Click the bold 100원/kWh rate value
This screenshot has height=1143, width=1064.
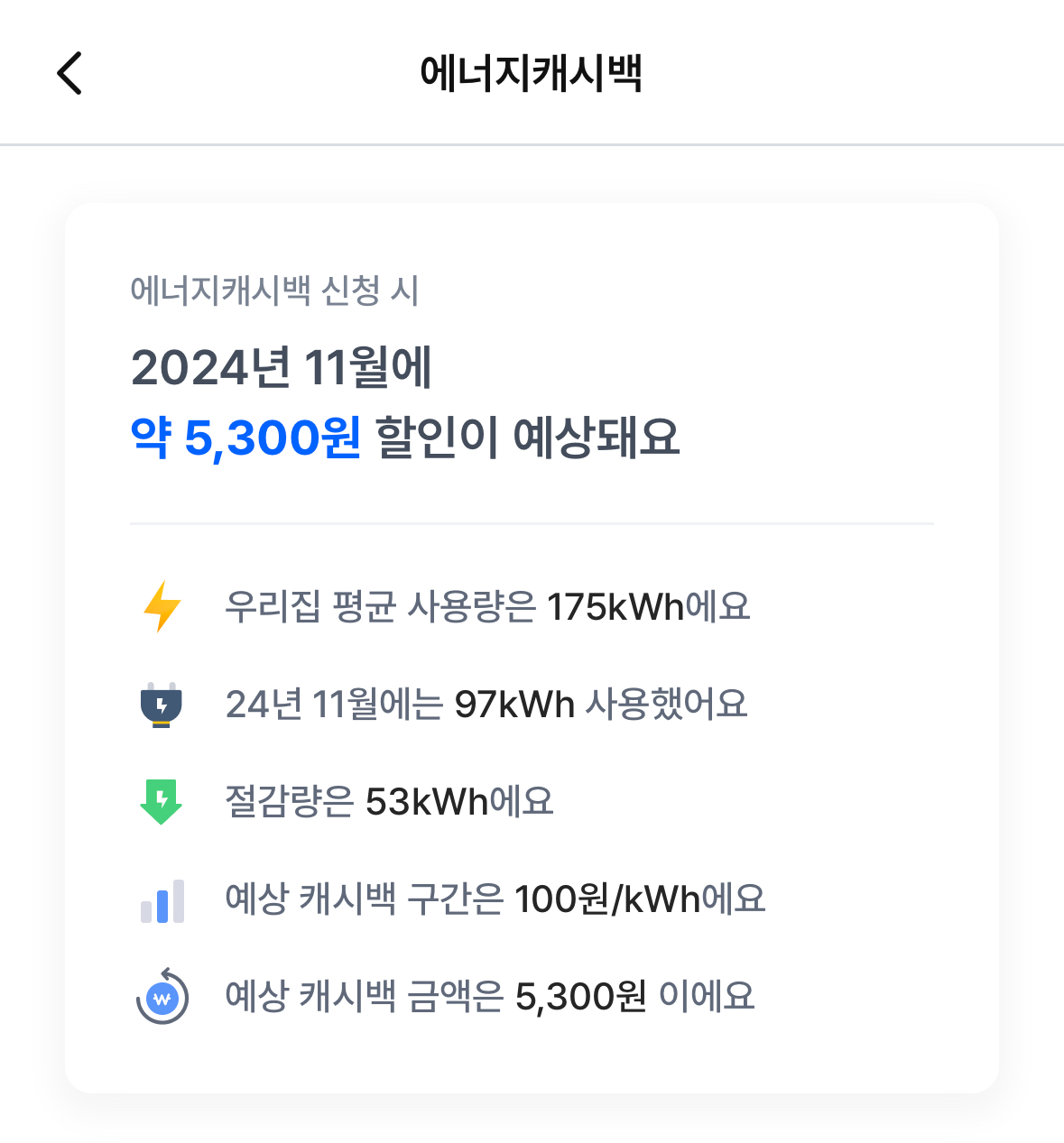click(x=607, y=899)
